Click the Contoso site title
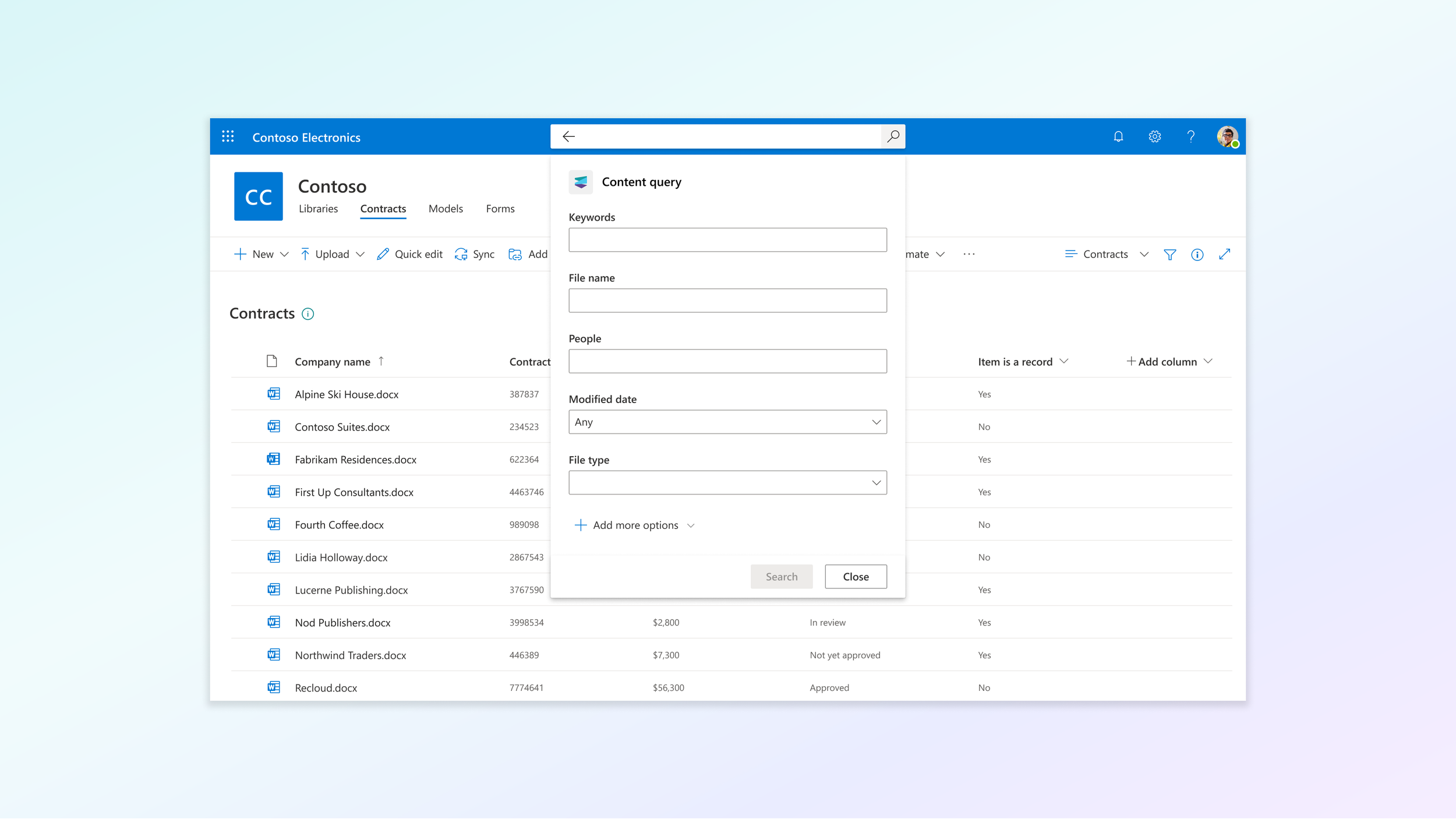The image size is (1456, 819). pos(332,186)
